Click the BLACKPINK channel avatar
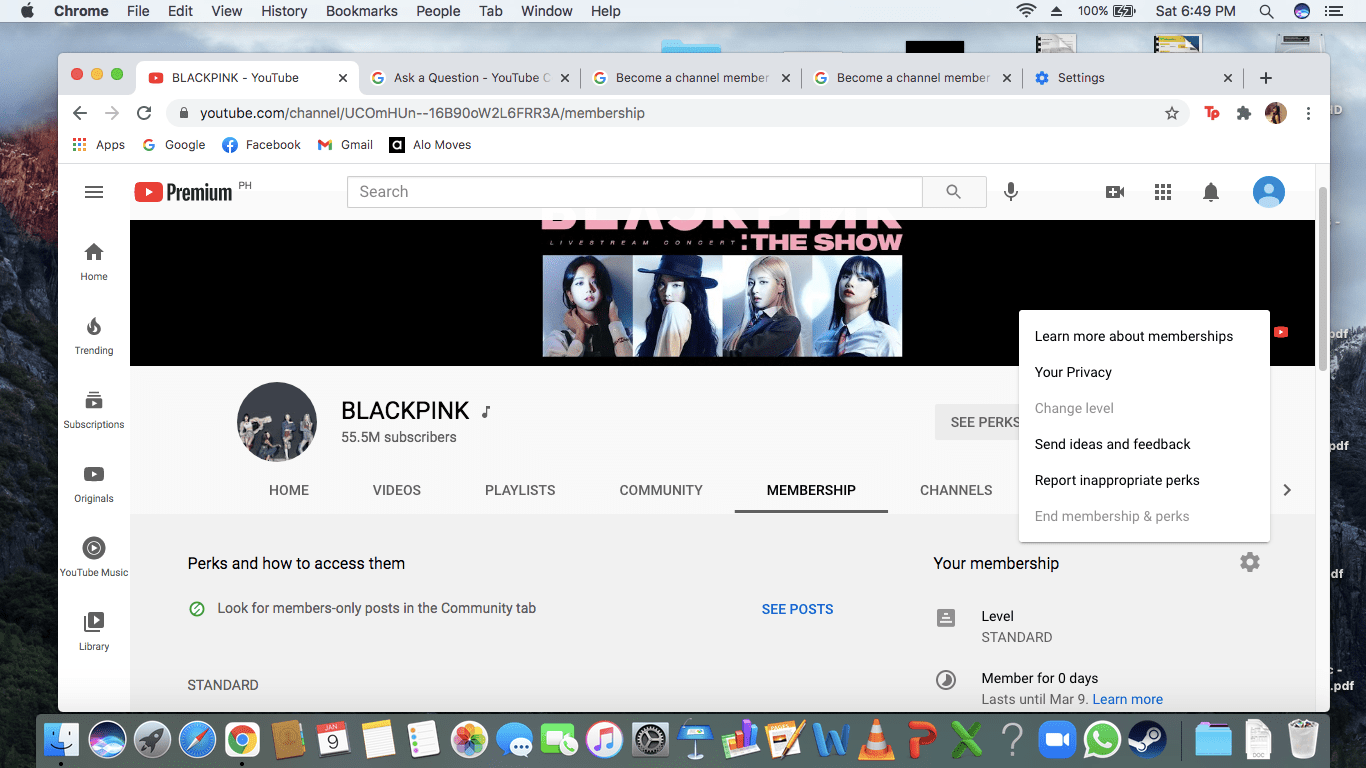Viewport: 1366px width, 768px height. tap(277, 422)
